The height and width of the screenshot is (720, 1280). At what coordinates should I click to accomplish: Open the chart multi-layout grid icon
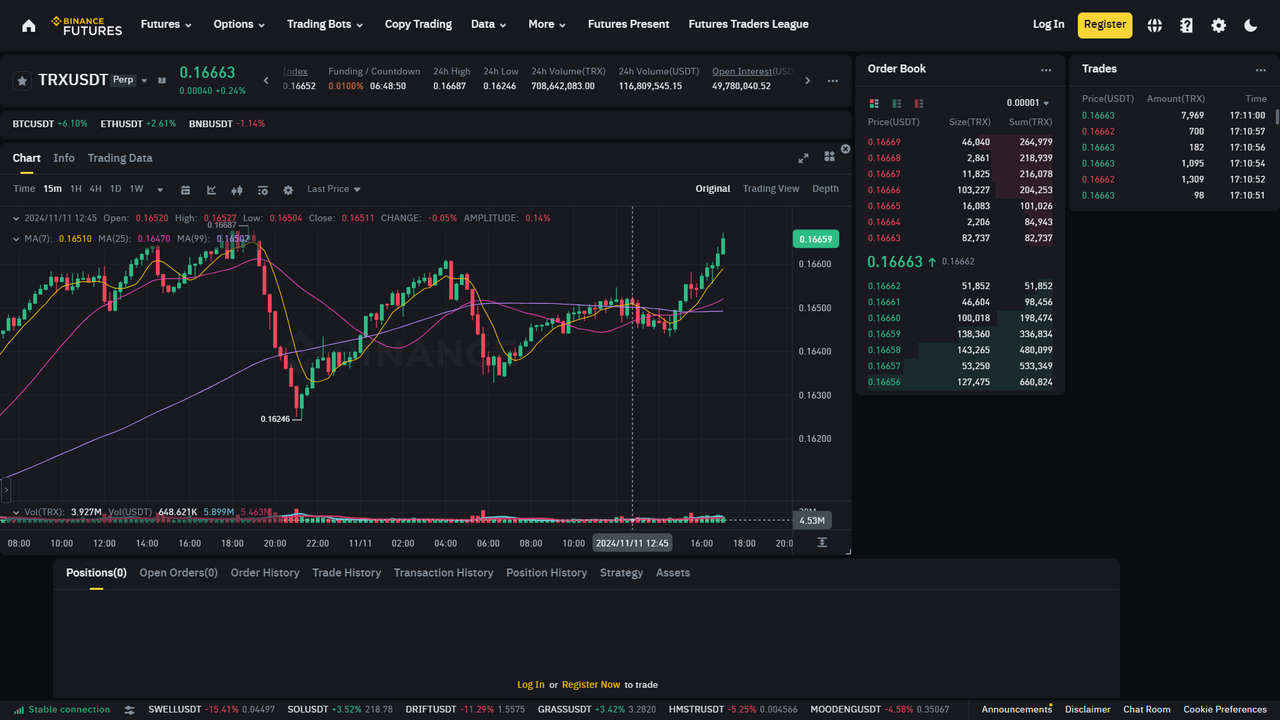829,157
